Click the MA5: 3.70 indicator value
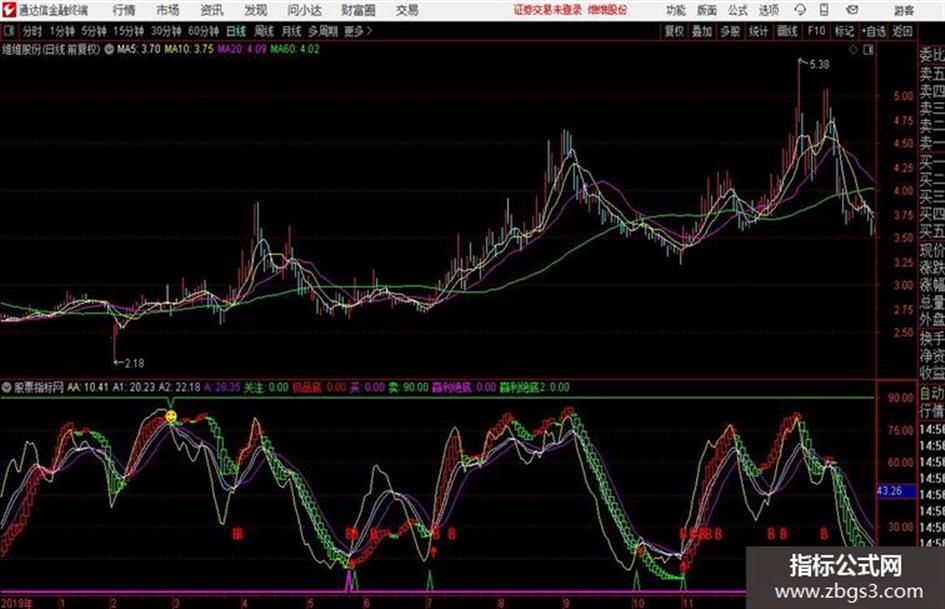 tap(139, 49)
